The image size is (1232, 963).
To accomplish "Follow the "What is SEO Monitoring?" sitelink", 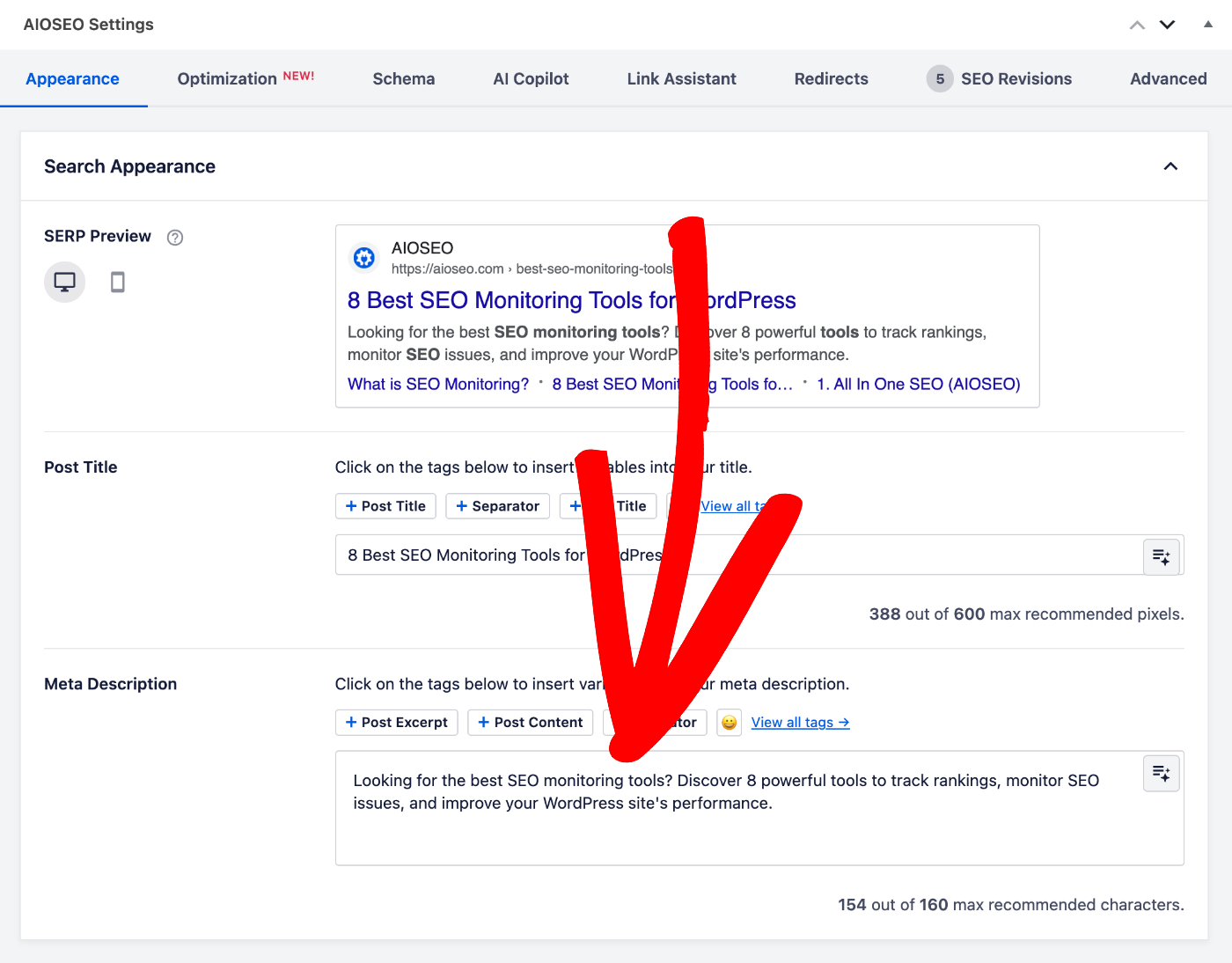I will pyautogui.click(x=438, y=384).
